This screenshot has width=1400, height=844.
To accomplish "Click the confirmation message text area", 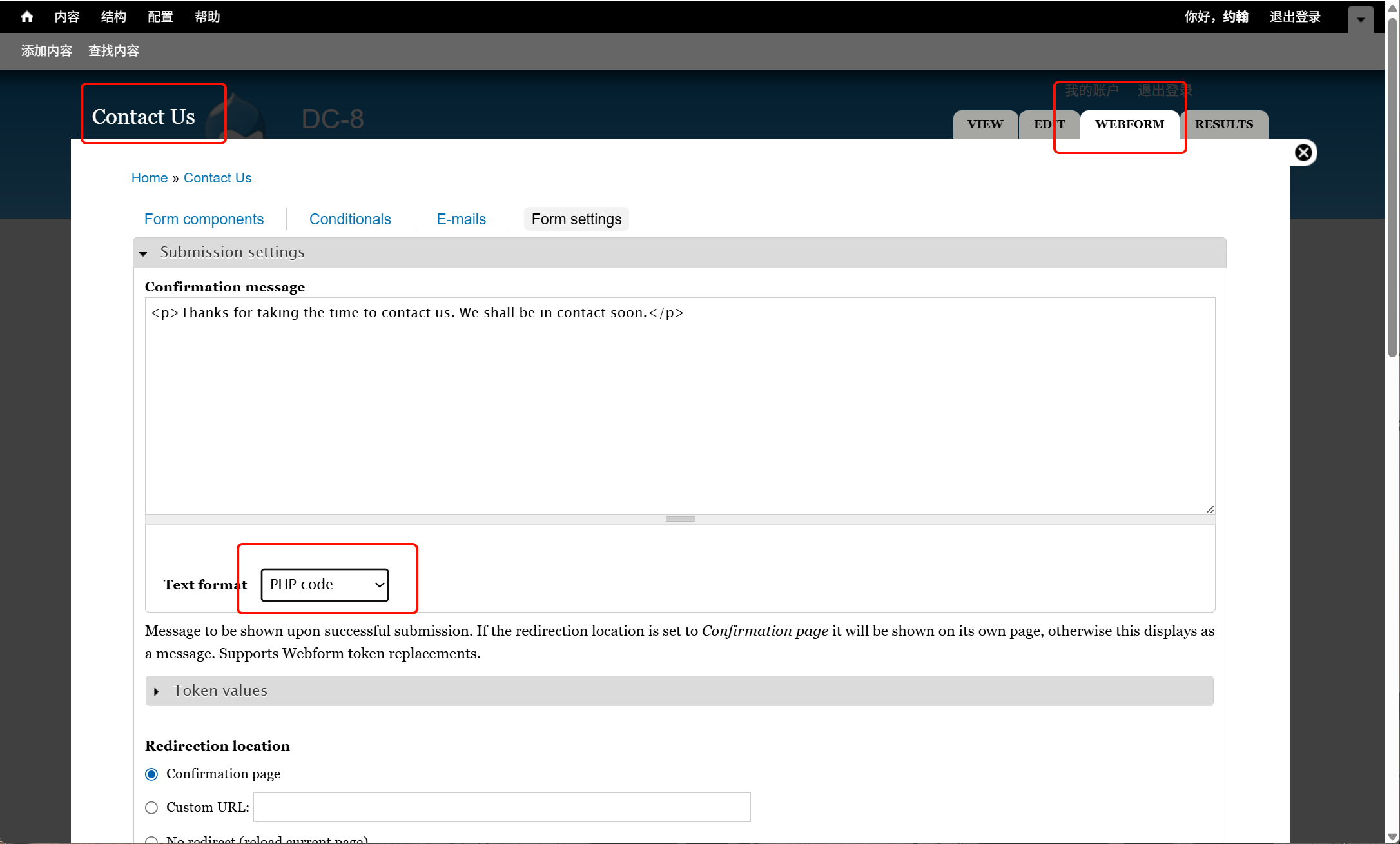I will coord(679,406).
